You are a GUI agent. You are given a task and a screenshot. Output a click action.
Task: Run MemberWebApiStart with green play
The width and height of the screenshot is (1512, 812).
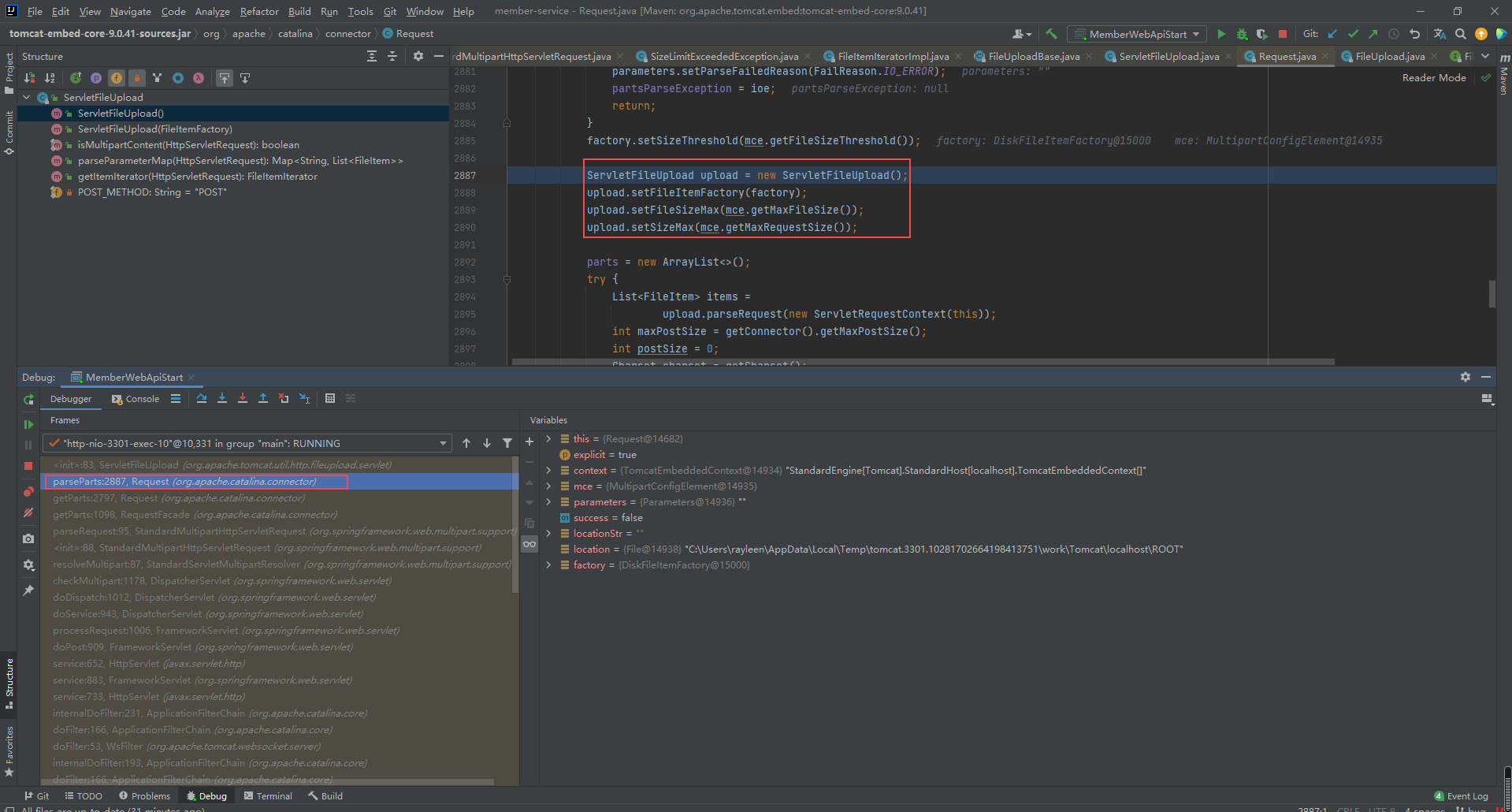tap(1221, 34)
